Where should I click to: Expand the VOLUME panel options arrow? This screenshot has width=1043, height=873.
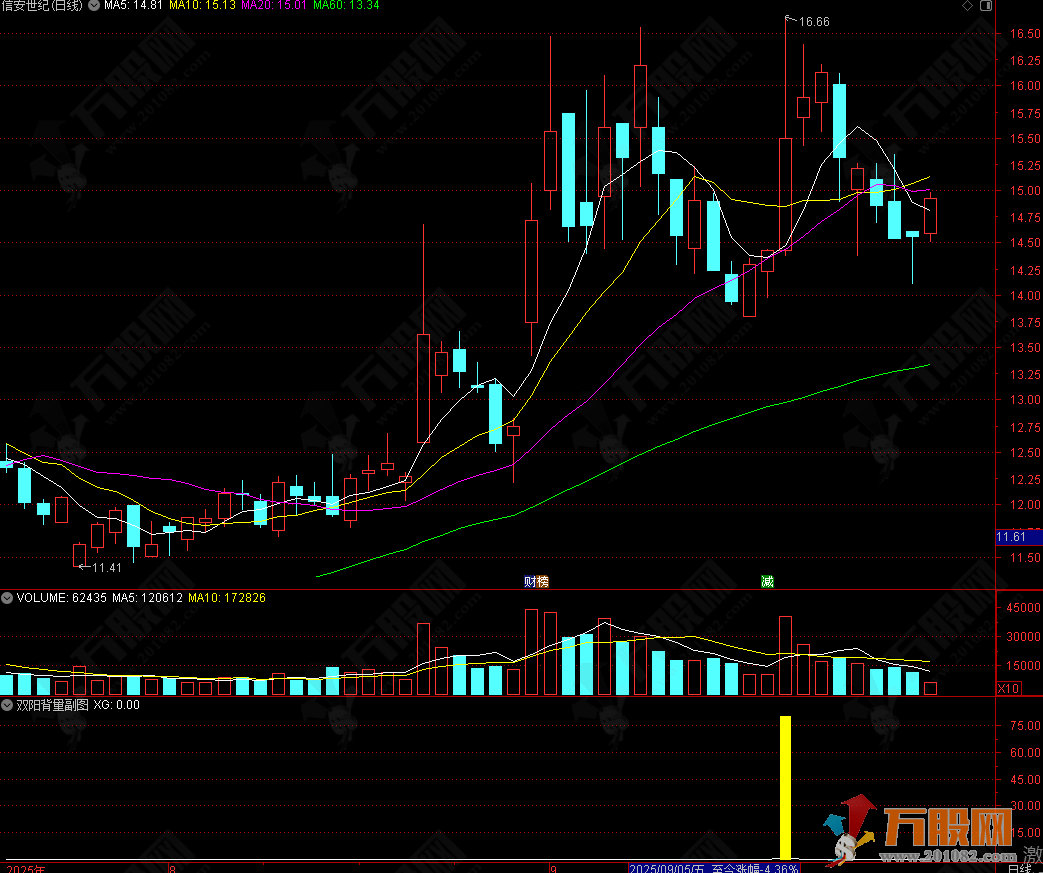tap(8, 599)
